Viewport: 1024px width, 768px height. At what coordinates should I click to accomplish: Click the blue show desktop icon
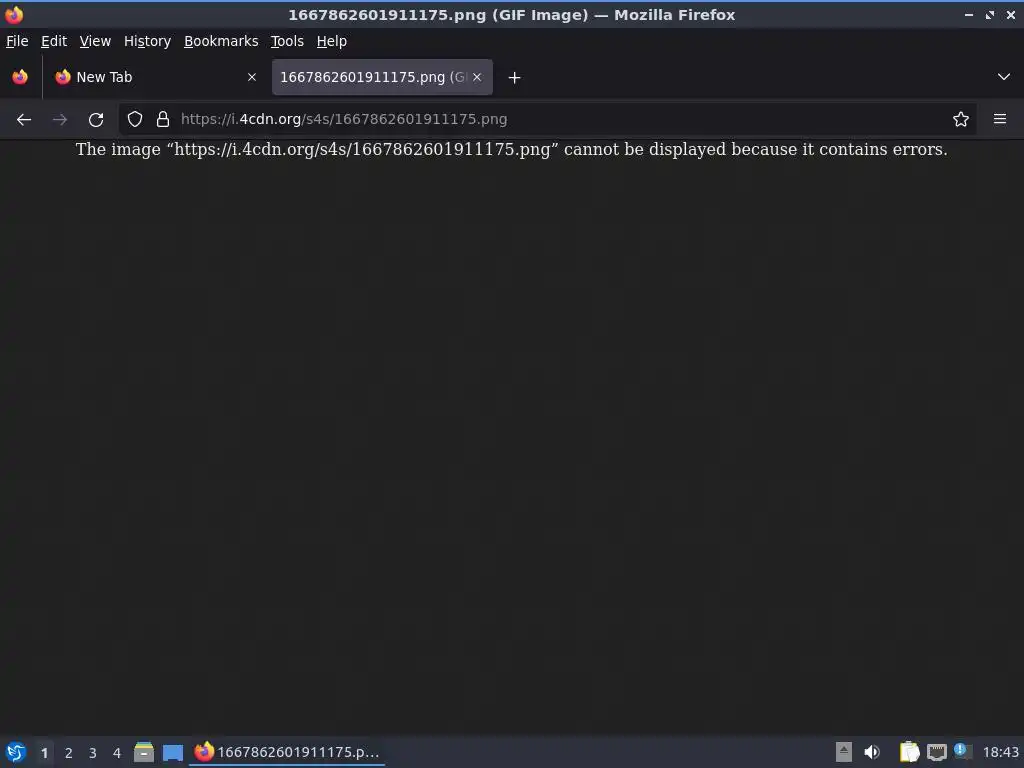tap(173, 753)
